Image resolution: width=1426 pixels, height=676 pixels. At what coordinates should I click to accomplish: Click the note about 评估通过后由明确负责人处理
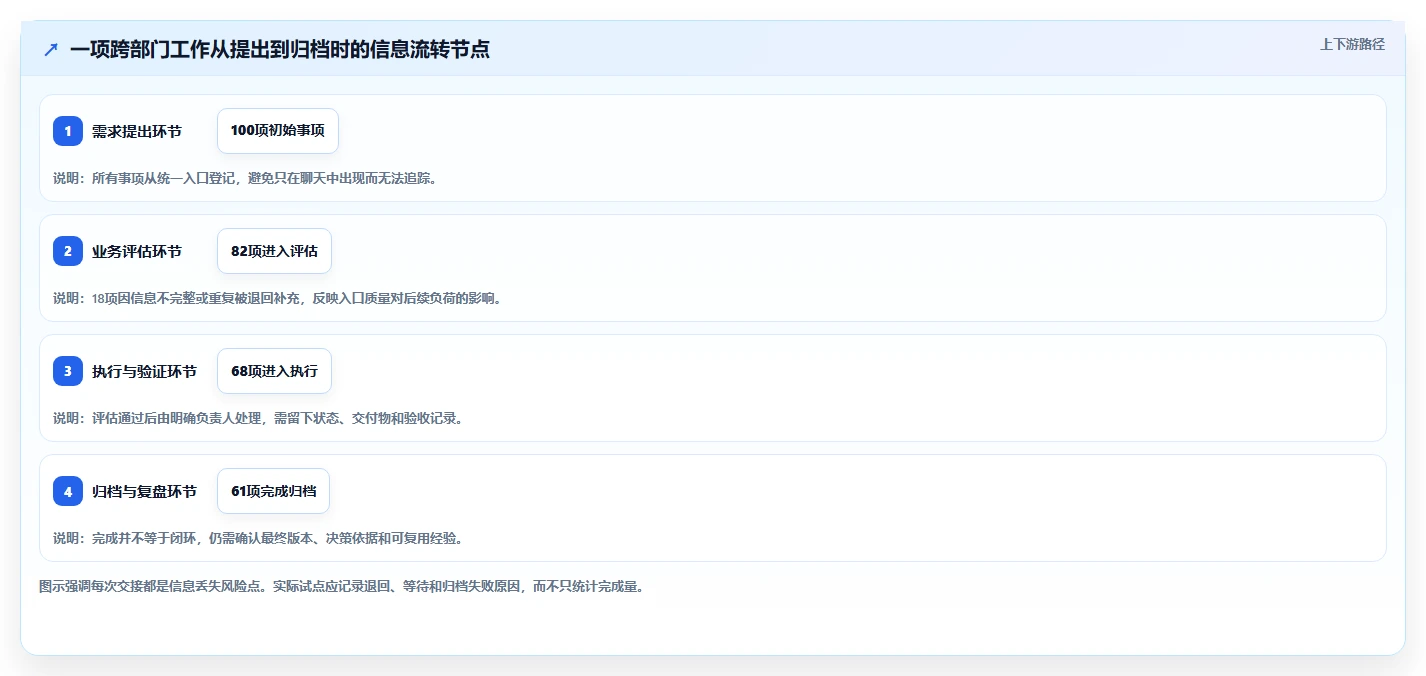(x=258, y=418)
